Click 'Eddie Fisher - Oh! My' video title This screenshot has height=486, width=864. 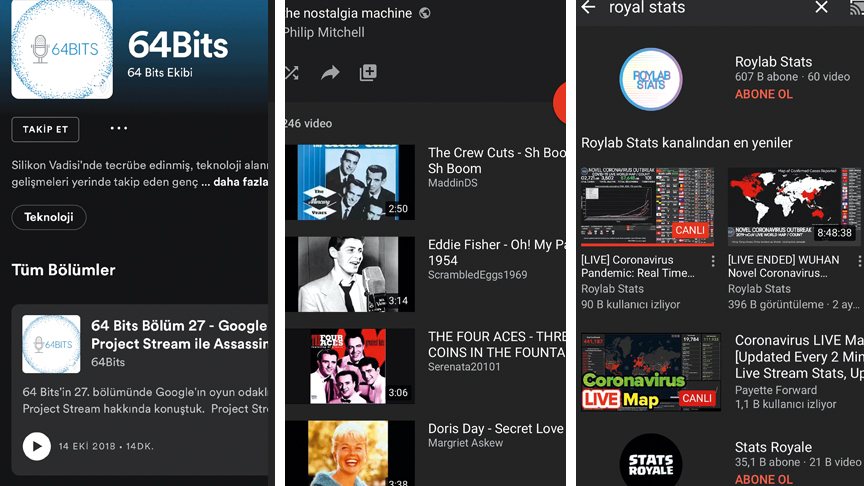[496, 252]
